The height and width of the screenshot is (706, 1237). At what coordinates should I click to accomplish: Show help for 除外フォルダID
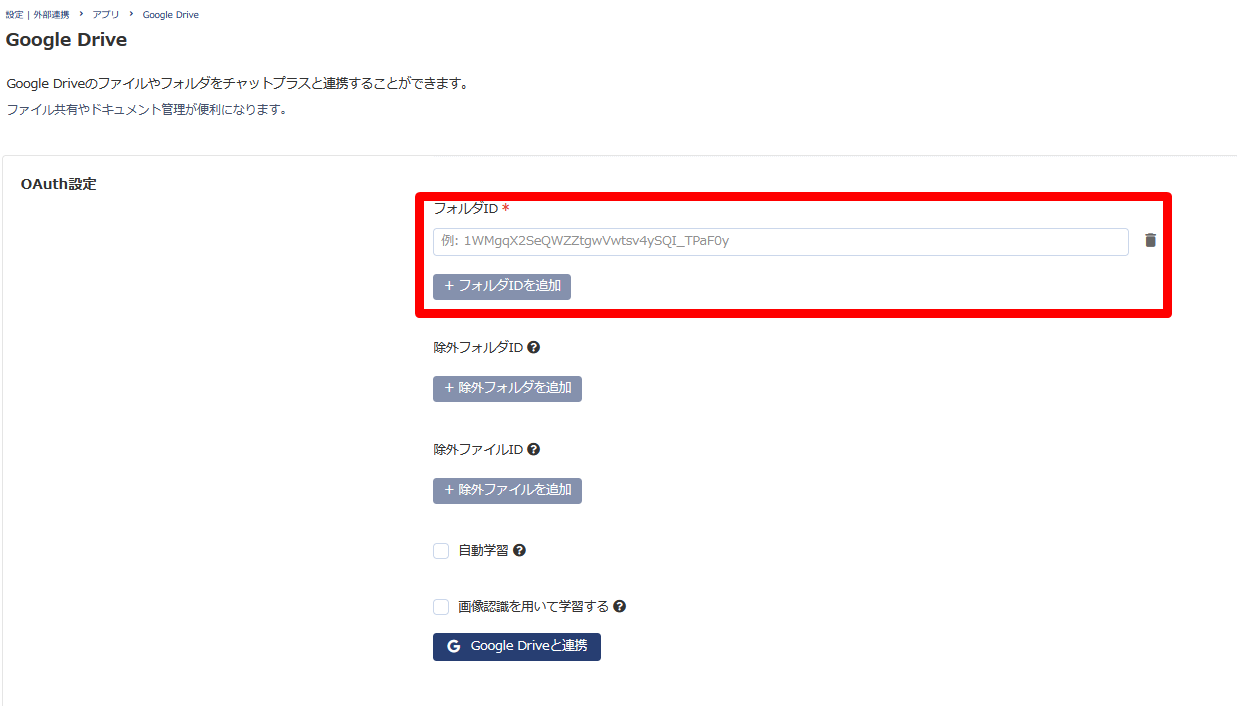(x=534, y=348)
